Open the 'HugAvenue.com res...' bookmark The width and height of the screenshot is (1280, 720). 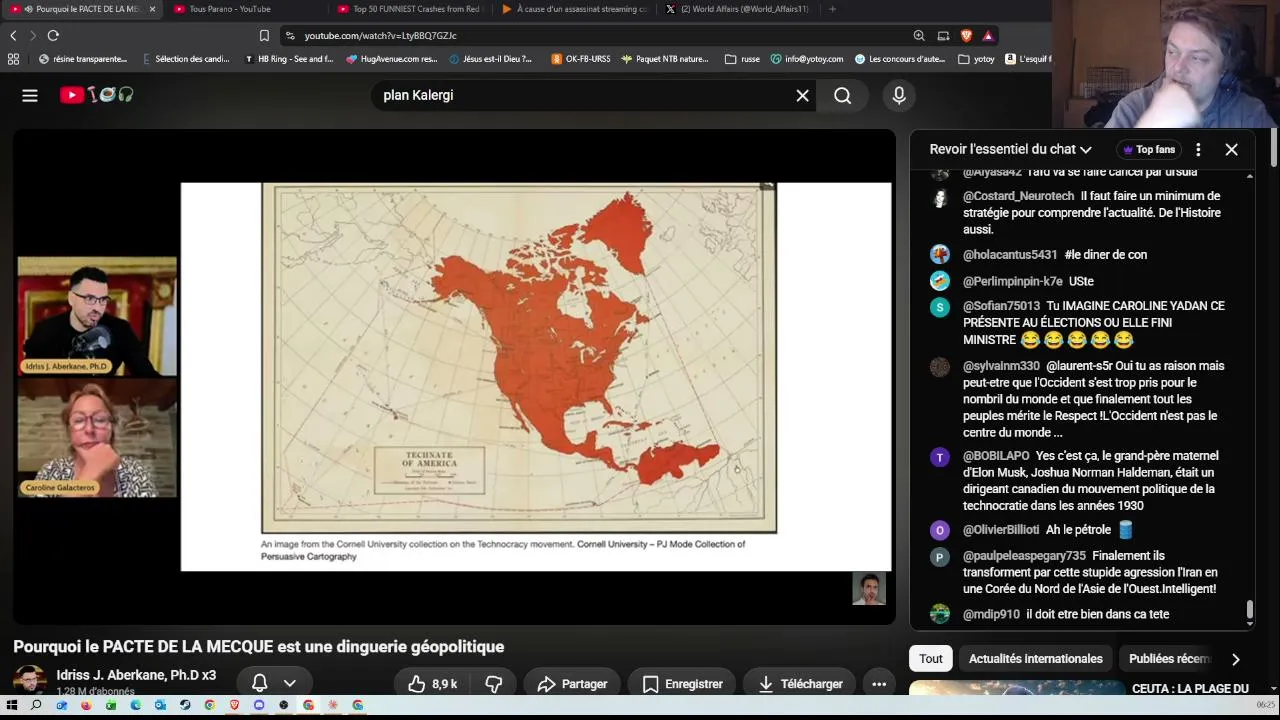392,59
